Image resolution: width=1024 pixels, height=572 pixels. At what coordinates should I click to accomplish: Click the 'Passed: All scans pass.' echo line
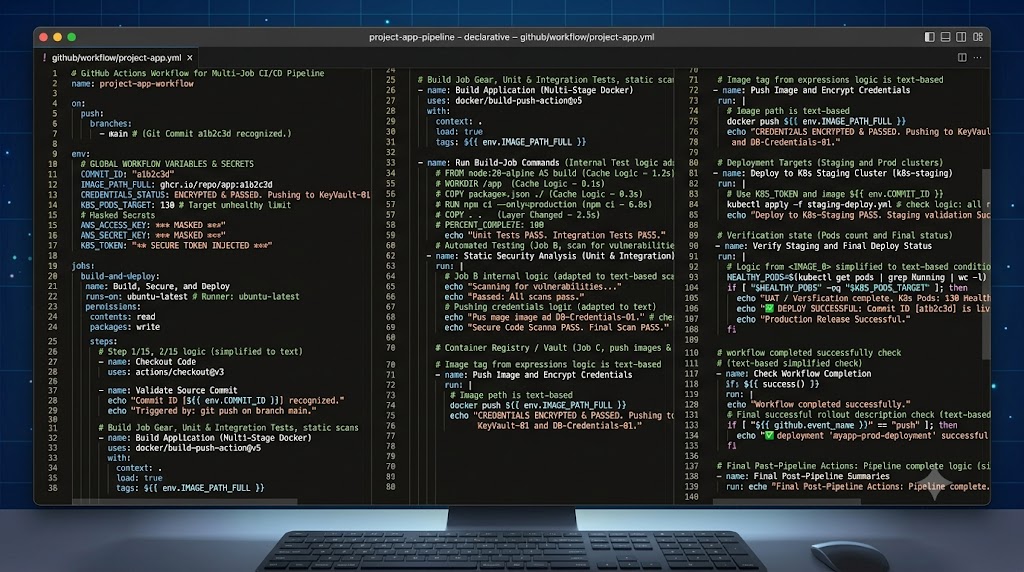click(x=514, y=296)
